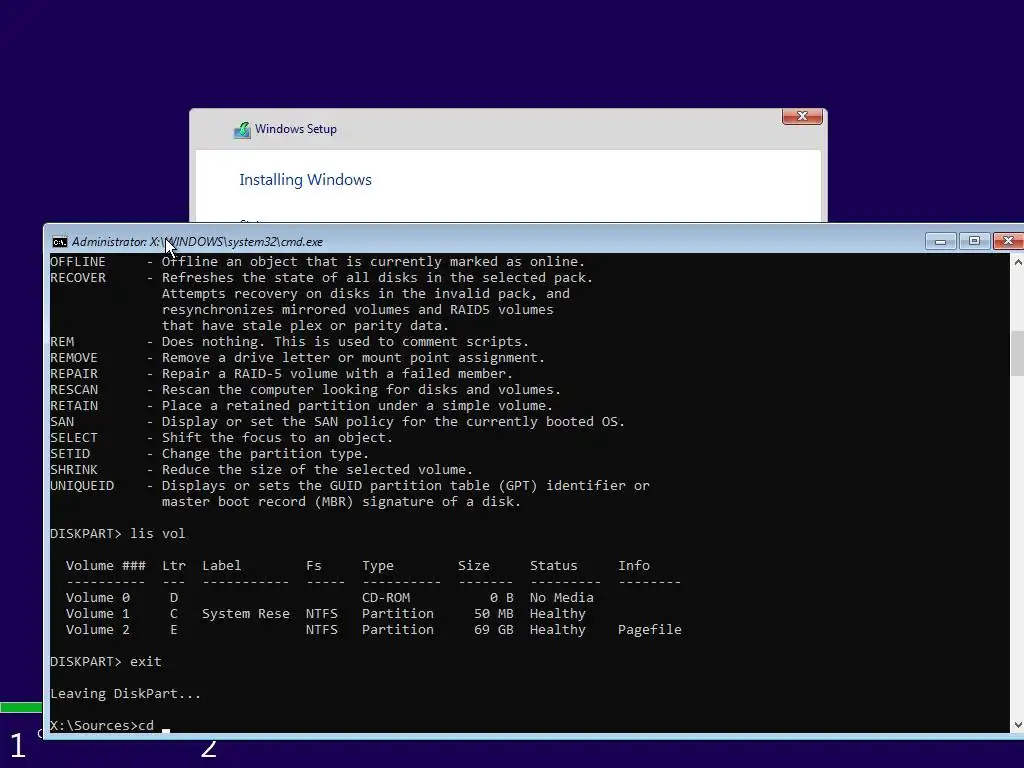Click the 'Status' column header

pyautogui.click(x=553, y=566)
